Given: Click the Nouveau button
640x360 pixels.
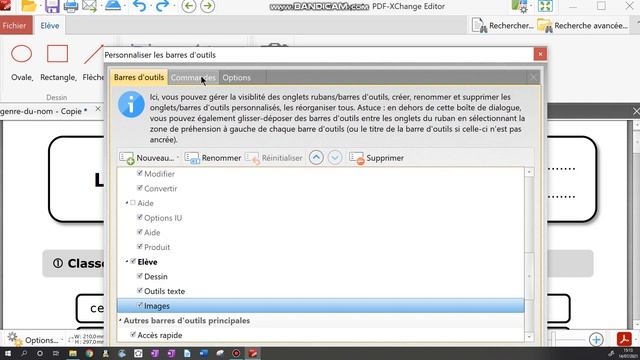Looking at the screenshot, I should point(147,158).
